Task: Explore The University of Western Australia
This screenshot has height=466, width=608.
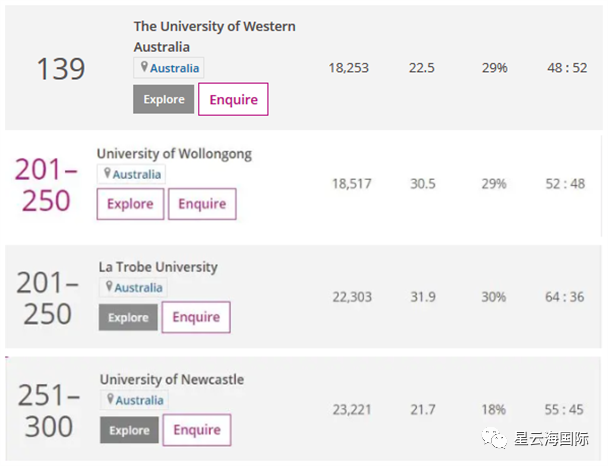Action: pos(163,99)
